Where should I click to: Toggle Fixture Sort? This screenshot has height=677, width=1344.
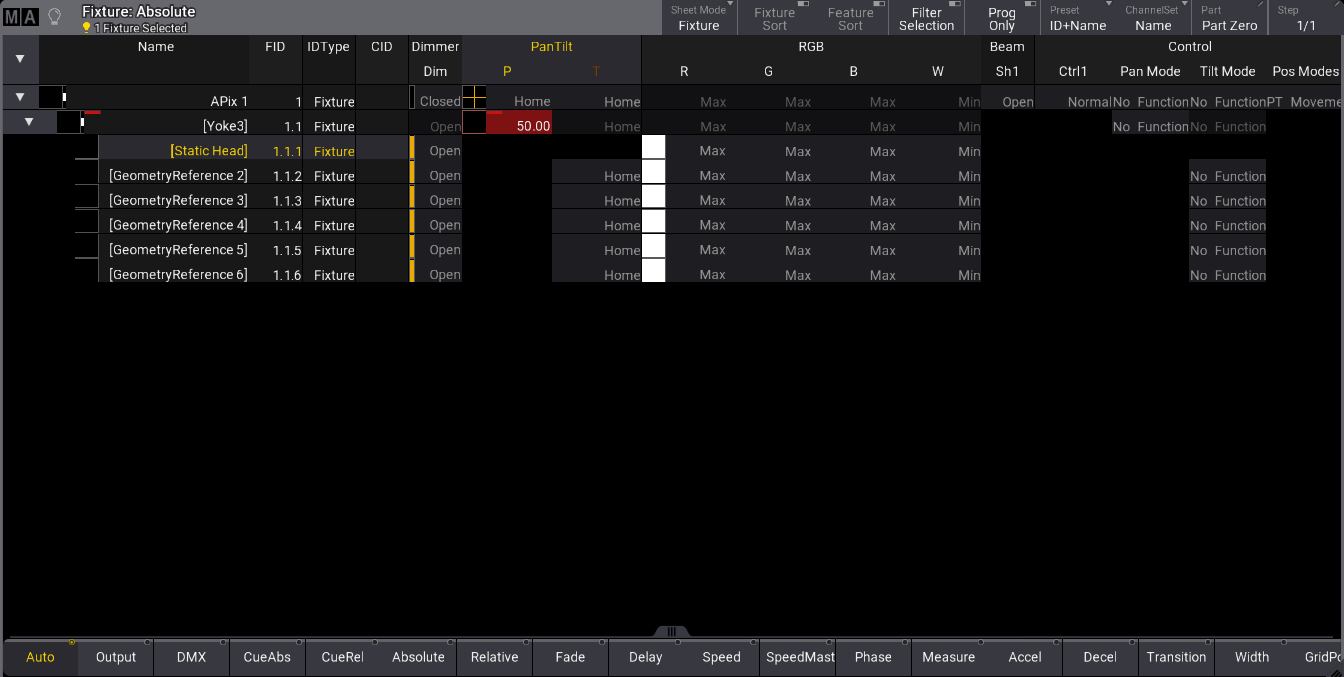(774, 18)
